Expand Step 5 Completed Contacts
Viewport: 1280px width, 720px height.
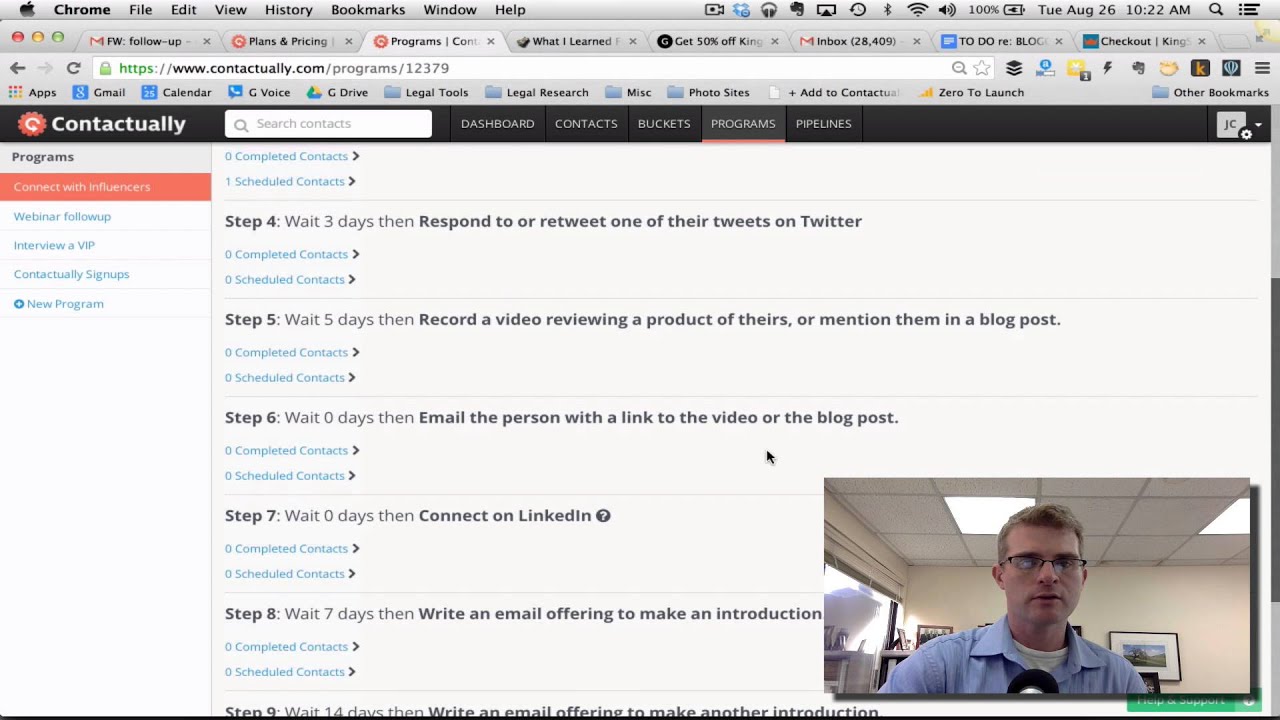point(292,353)
